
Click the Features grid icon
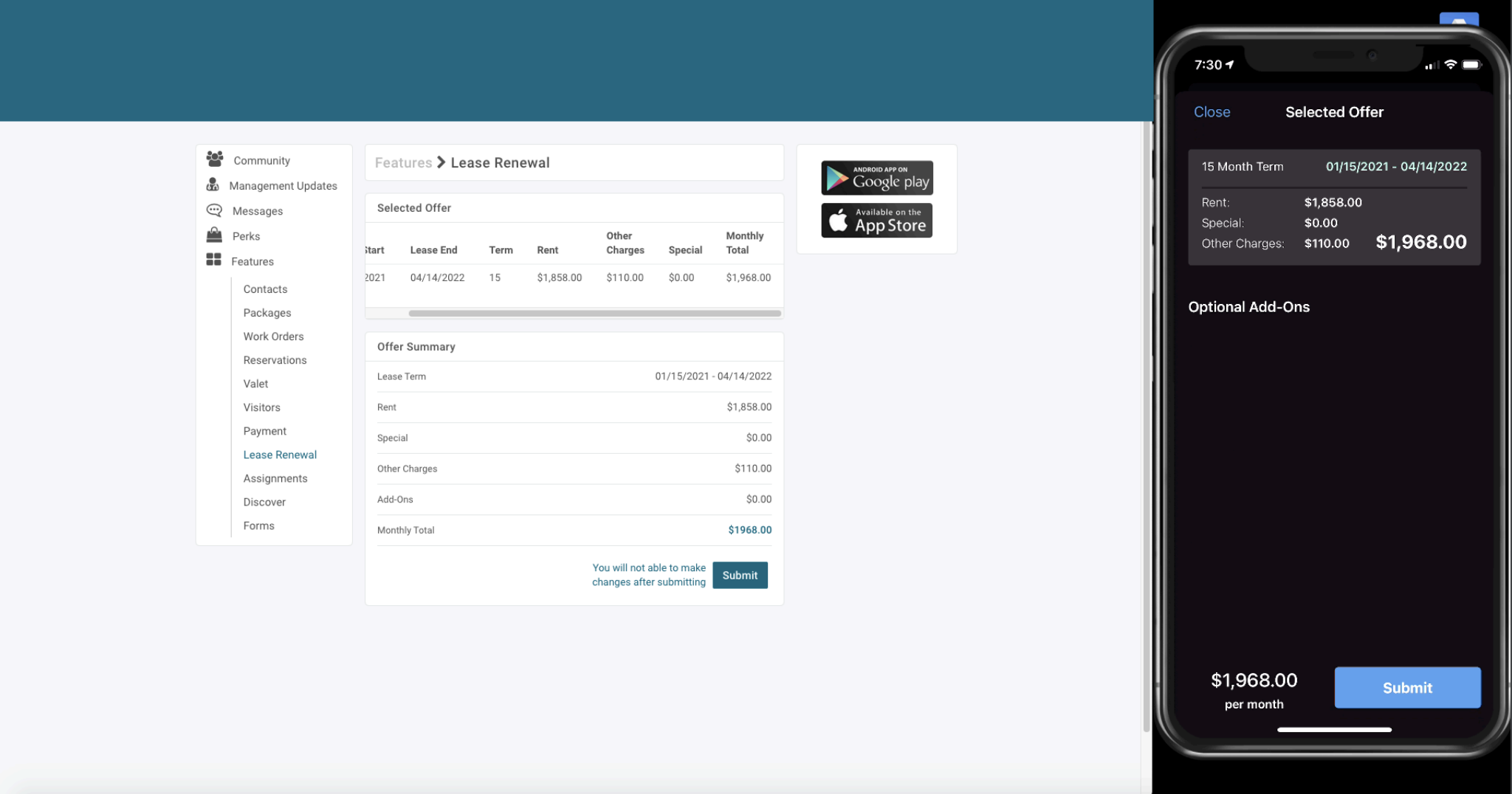(x=214, y=260)
